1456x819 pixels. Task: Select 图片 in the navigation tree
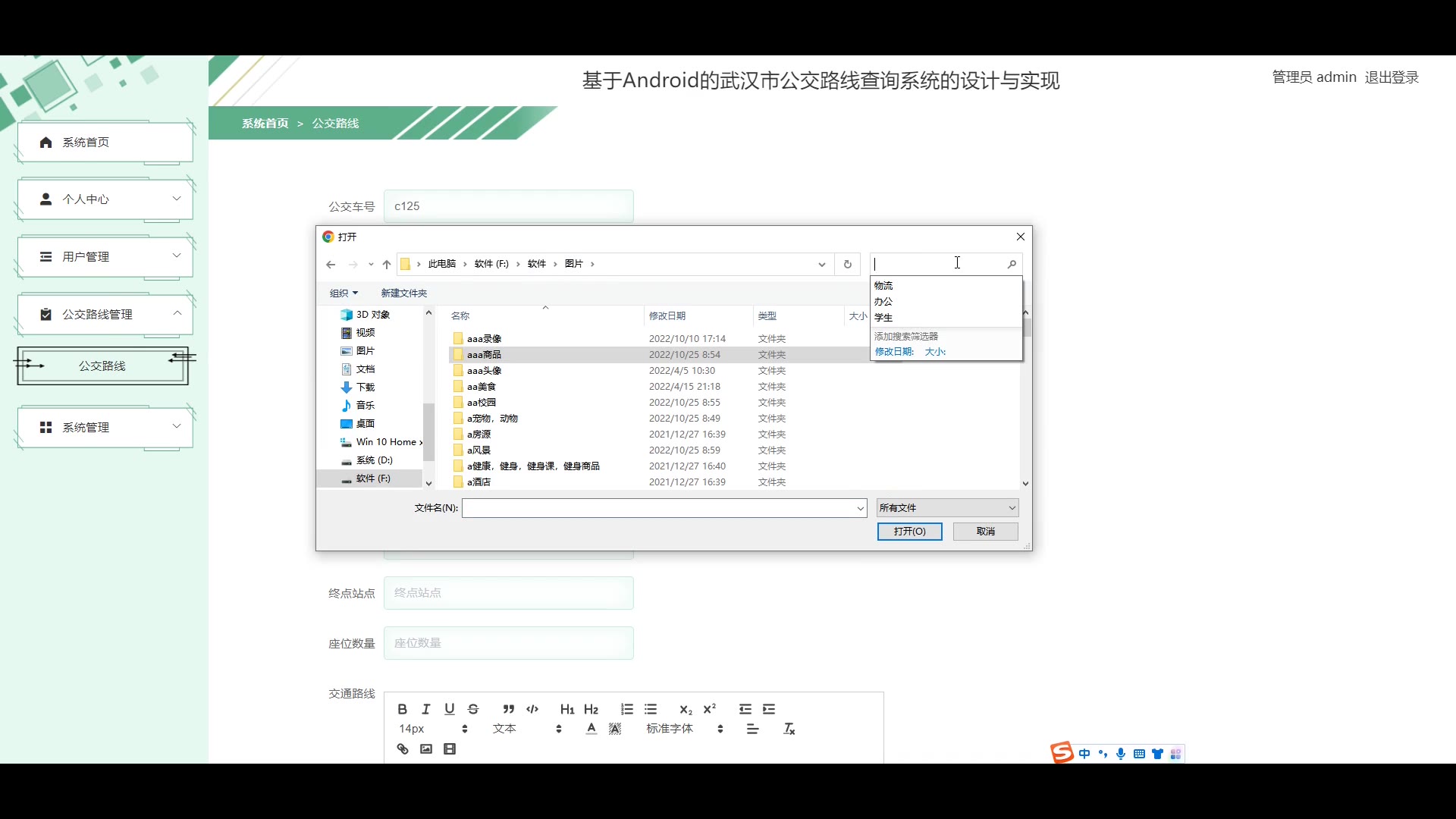click(x=365, y=351)
